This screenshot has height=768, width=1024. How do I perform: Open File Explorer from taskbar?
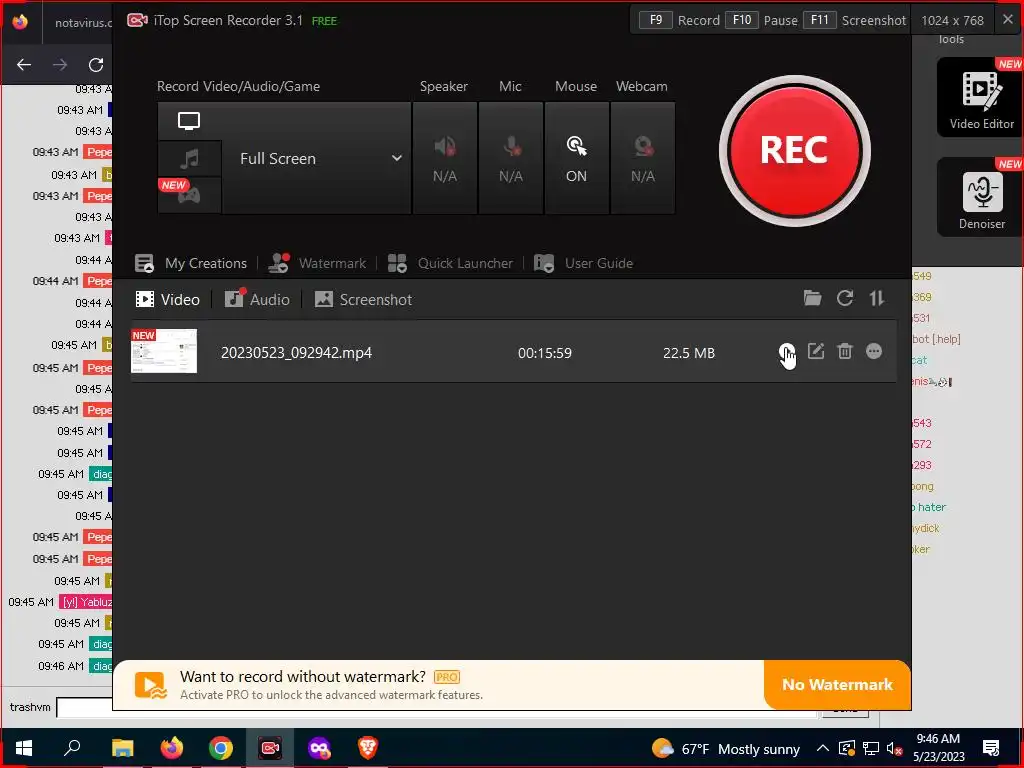[122, 748]
